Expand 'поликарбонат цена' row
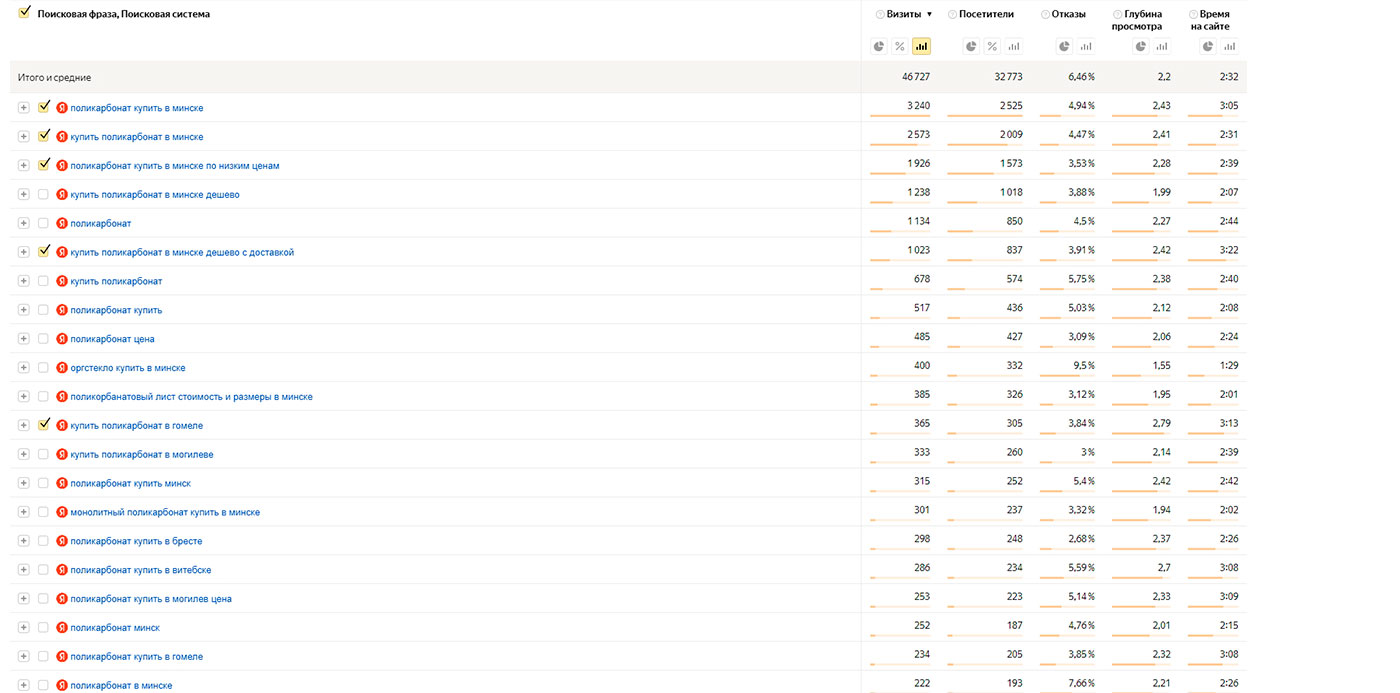Screen dimensions: 1400x693 [x=24, y=339]
